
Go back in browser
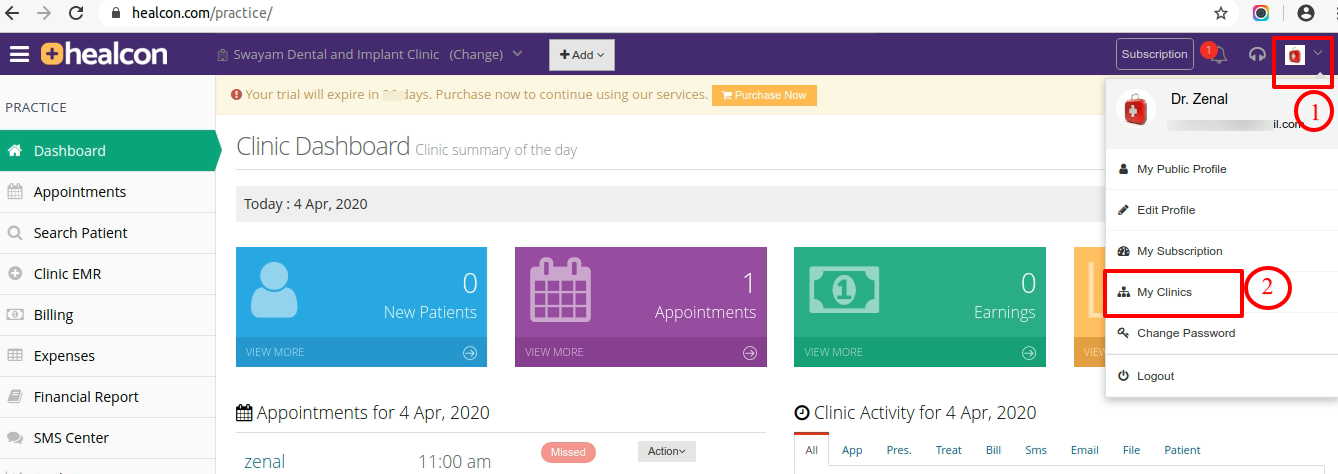click(x=13, y=14)
